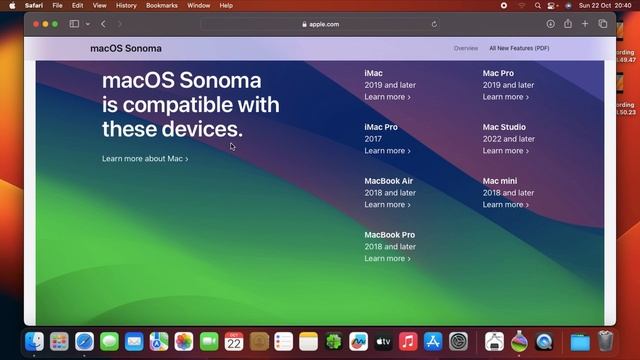Click the apple.com address bar
640x360 pixels.
coord(321,24)
